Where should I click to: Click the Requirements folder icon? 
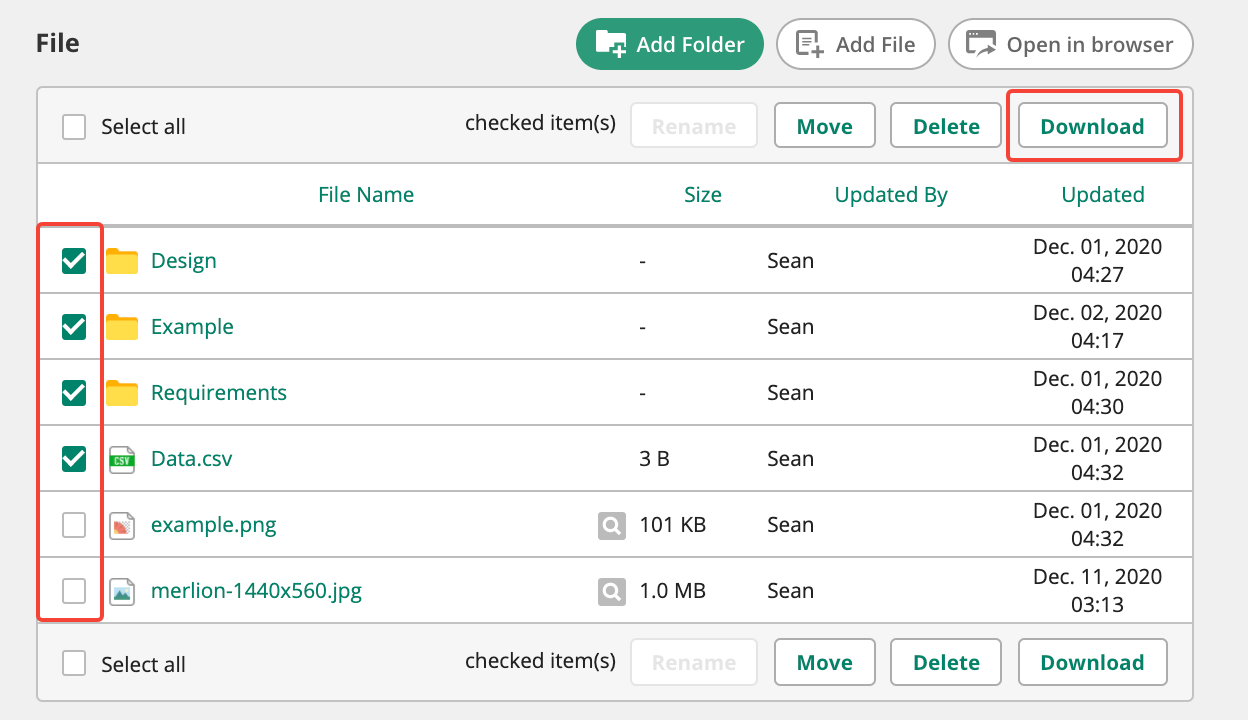tap(122, 393)
